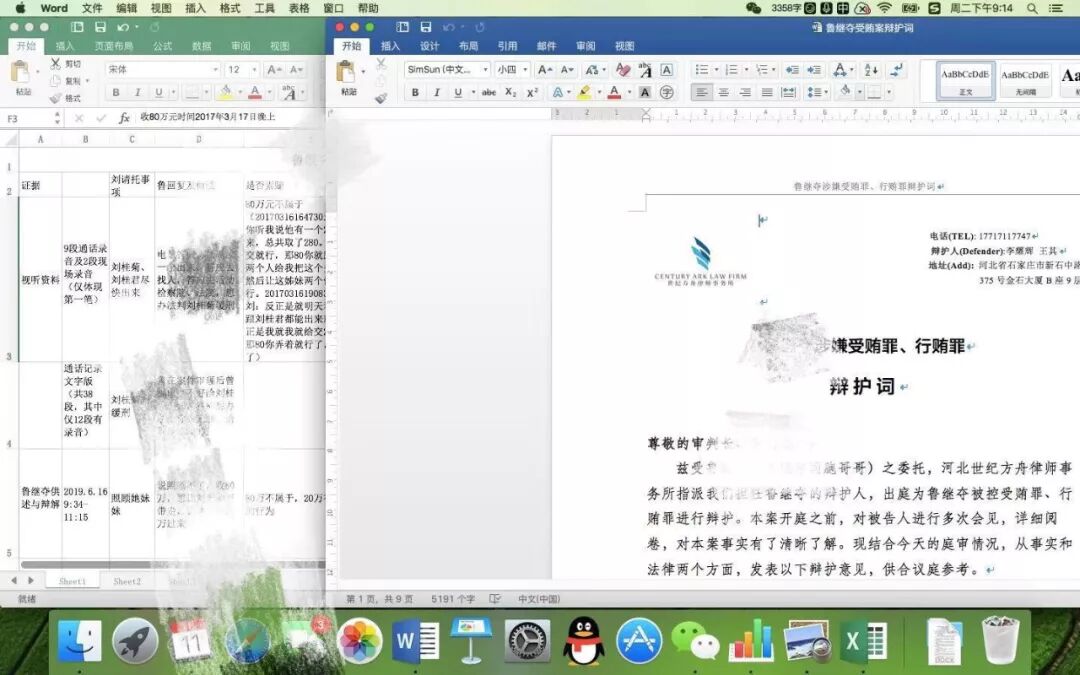Open 格式 menu in menu bar
Image resolution: width=1080 pixels, height=675 pixels.
point(229,8)
